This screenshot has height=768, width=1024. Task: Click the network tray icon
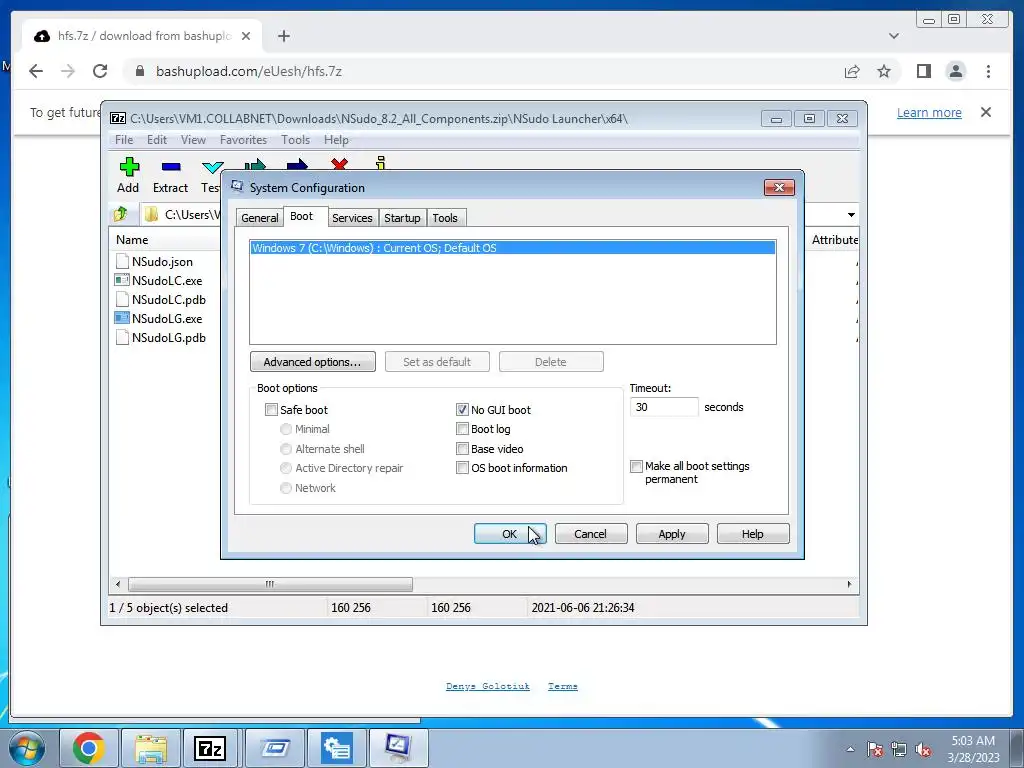899,749
